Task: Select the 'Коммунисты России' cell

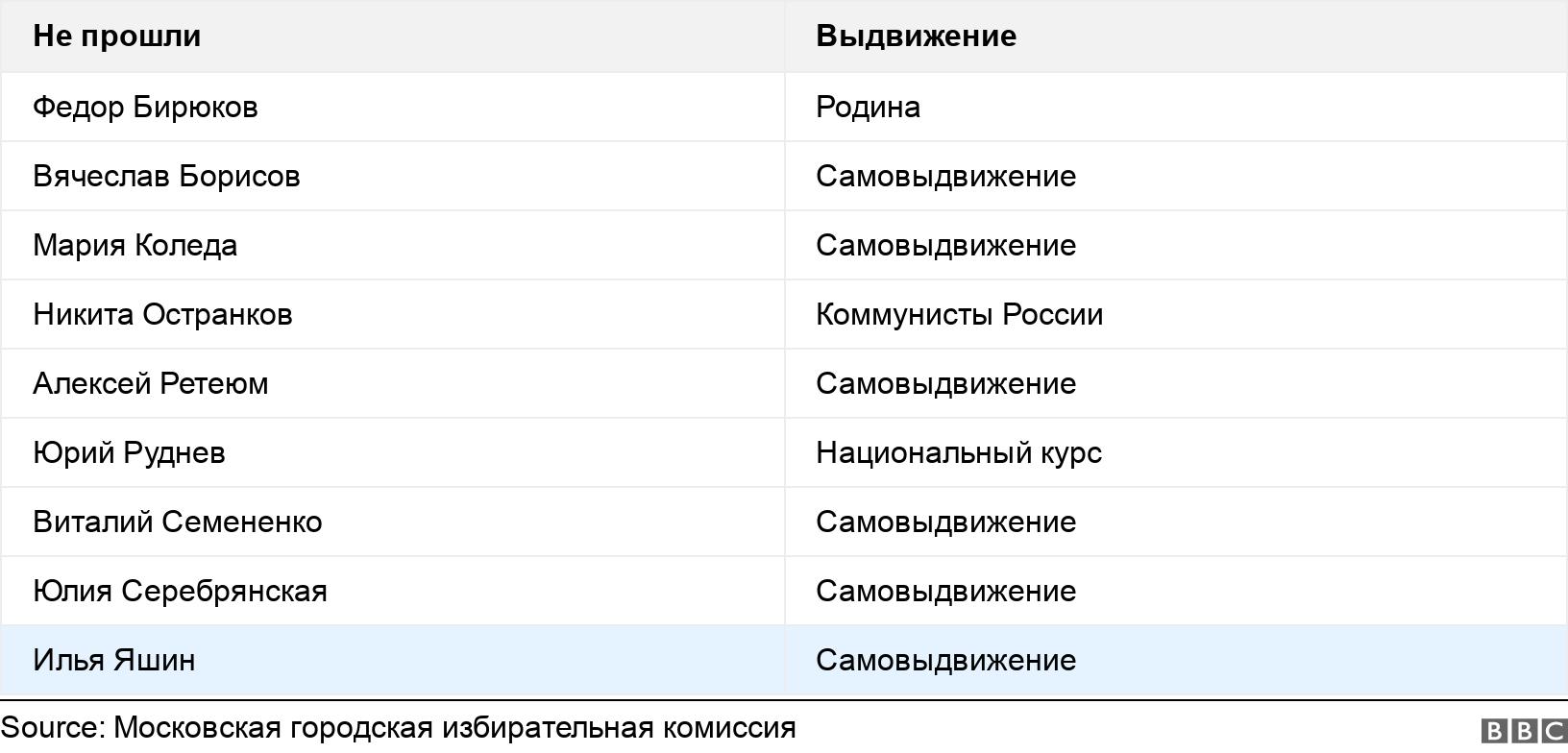Action: point(959,314)
